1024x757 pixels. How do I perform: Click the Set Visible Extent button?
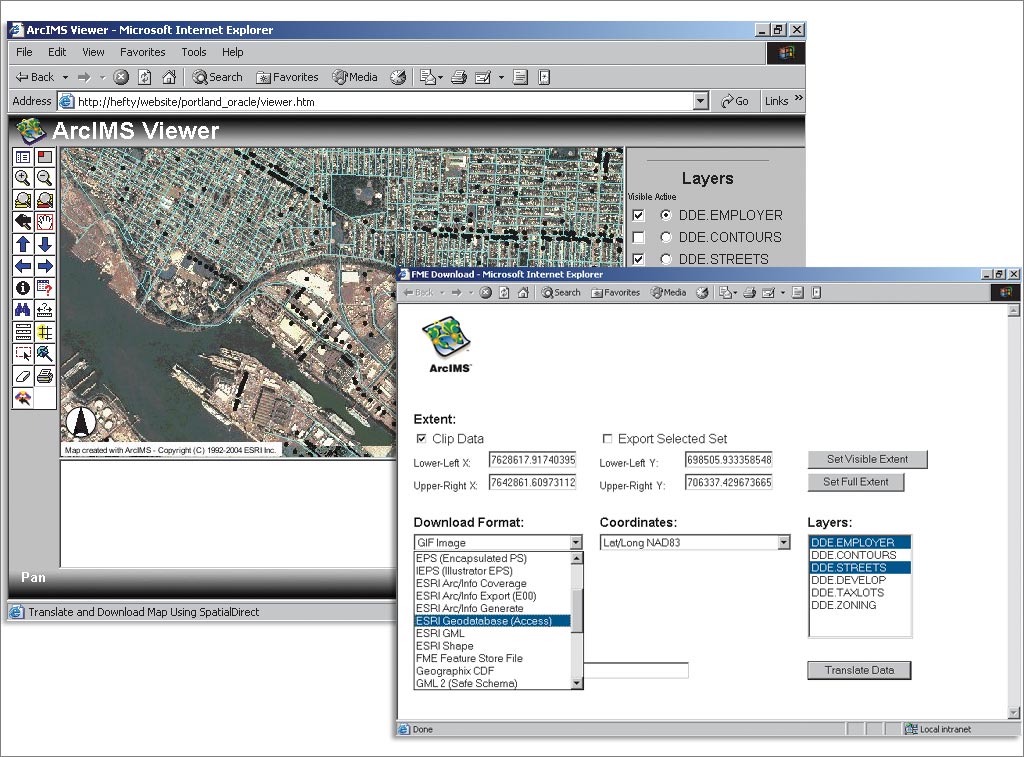click(867, 459)
